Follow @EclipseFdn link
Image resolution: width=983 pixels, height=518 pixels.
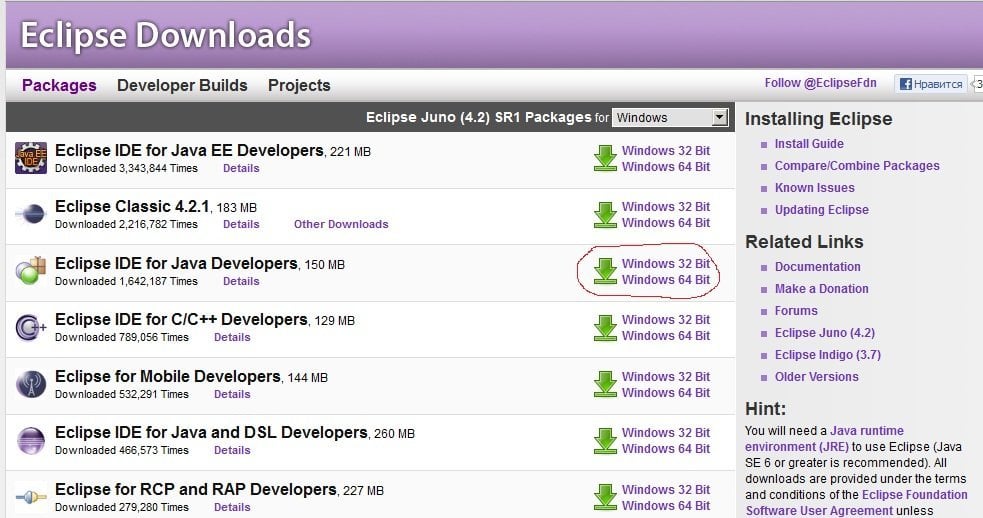820,83
